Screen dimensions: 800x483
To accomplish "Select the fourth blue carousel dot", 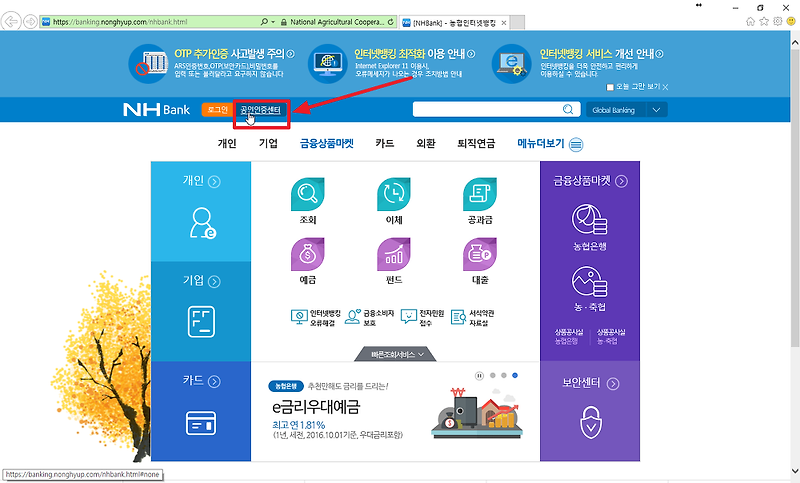I will 515,375.
